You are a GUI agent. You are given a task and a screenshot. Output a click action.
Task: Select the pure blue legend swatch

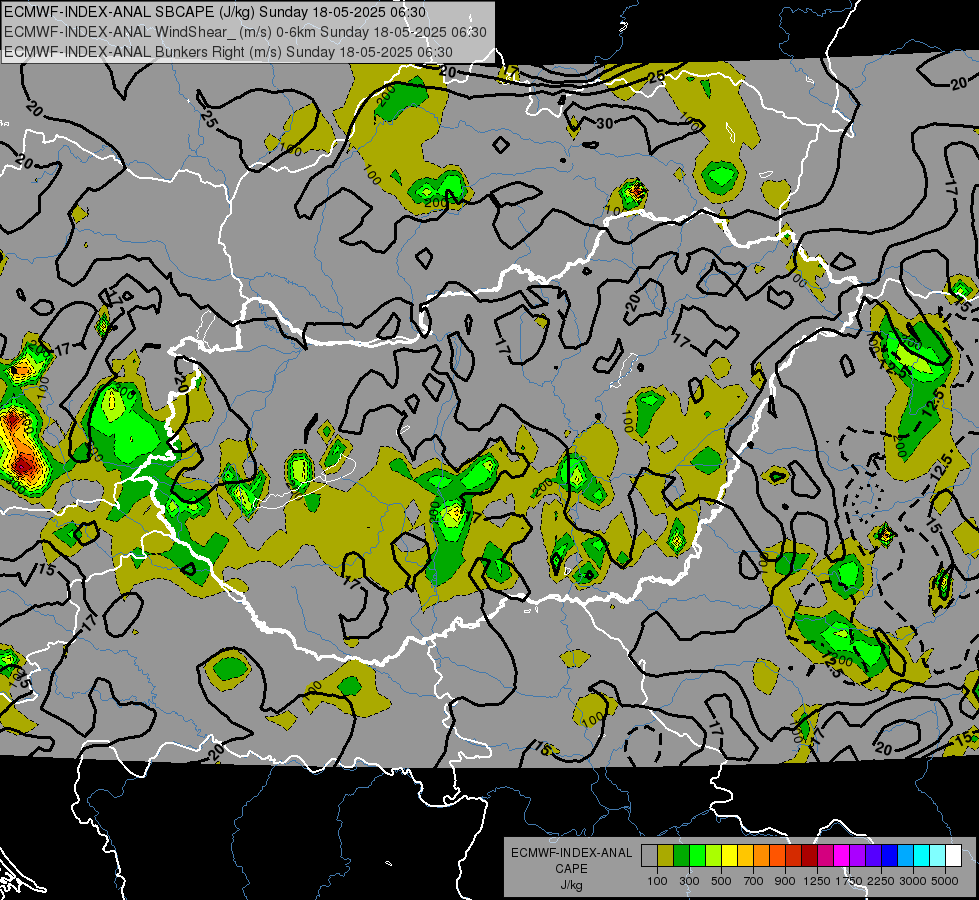coord(890,855)
